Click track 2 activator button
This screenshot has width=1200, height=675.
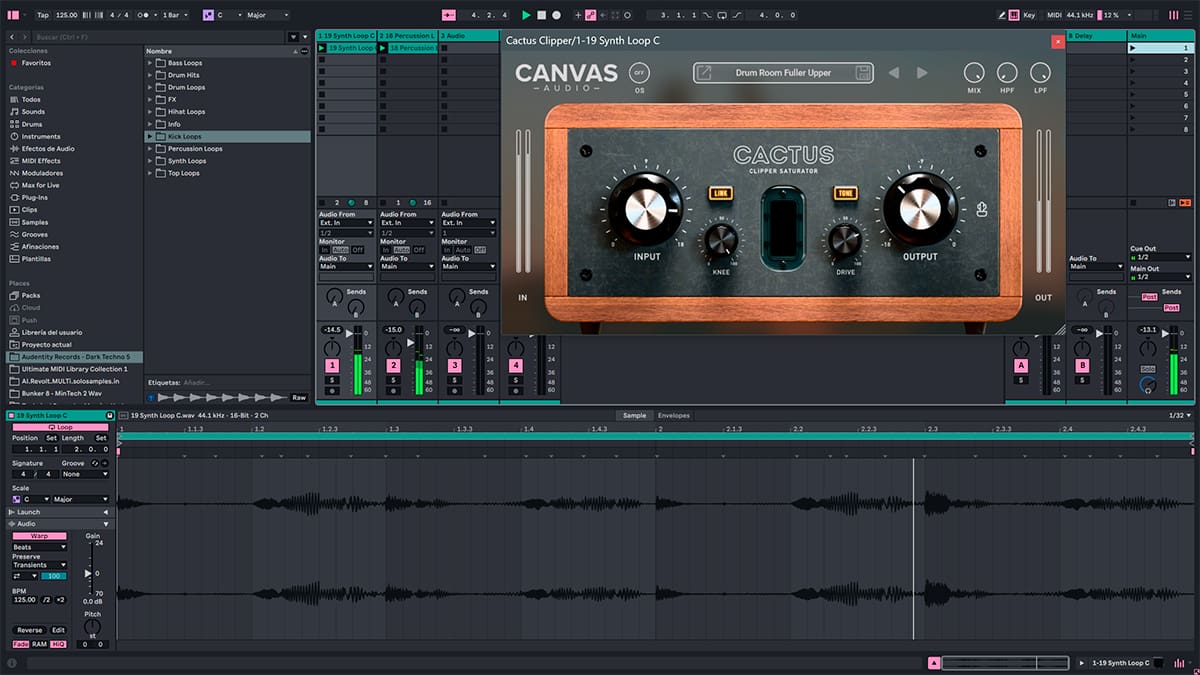pos(393,366)
